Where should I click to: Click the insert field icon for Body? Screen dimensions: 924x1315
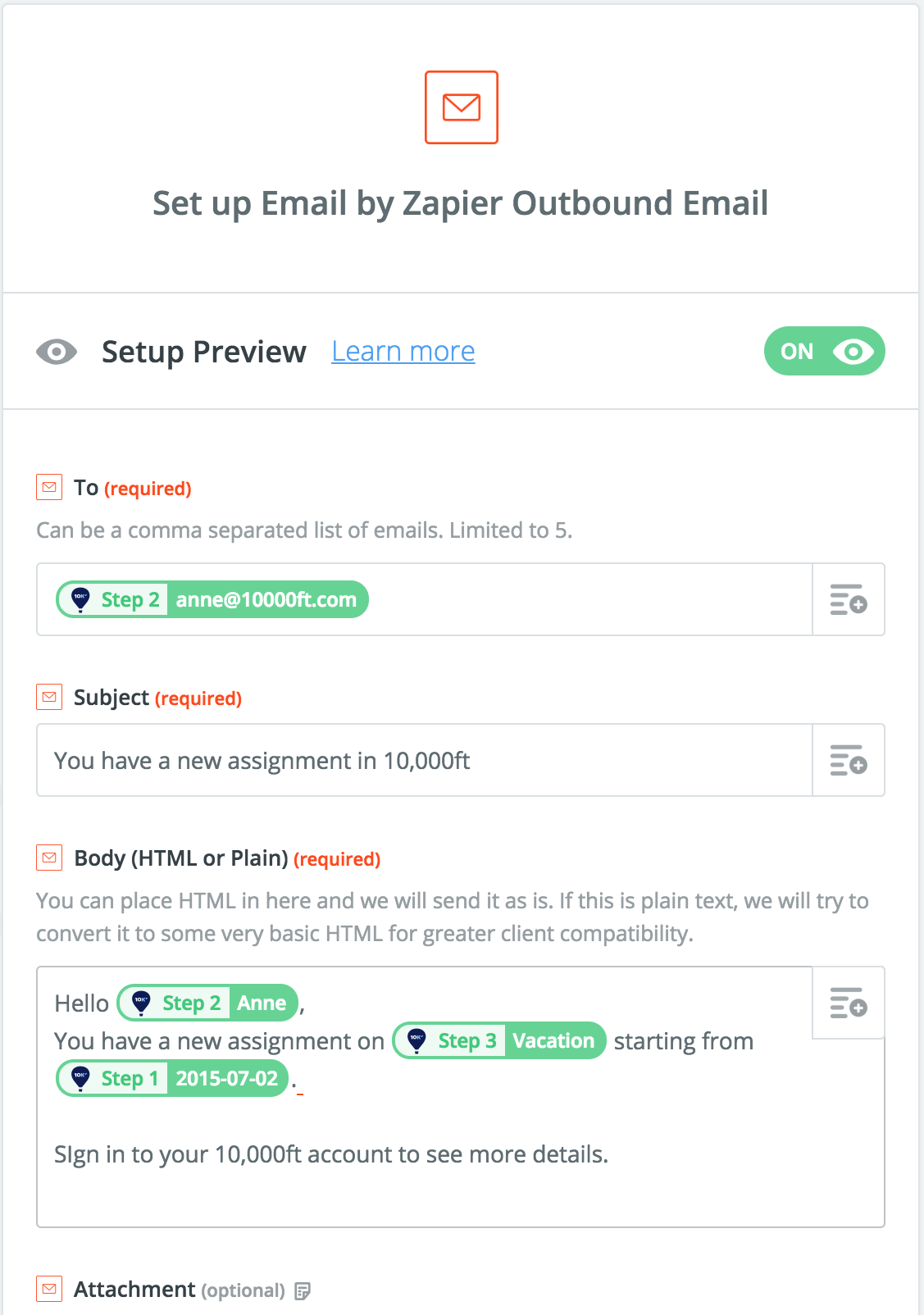pyautogui.click(x=848, y=1003)
